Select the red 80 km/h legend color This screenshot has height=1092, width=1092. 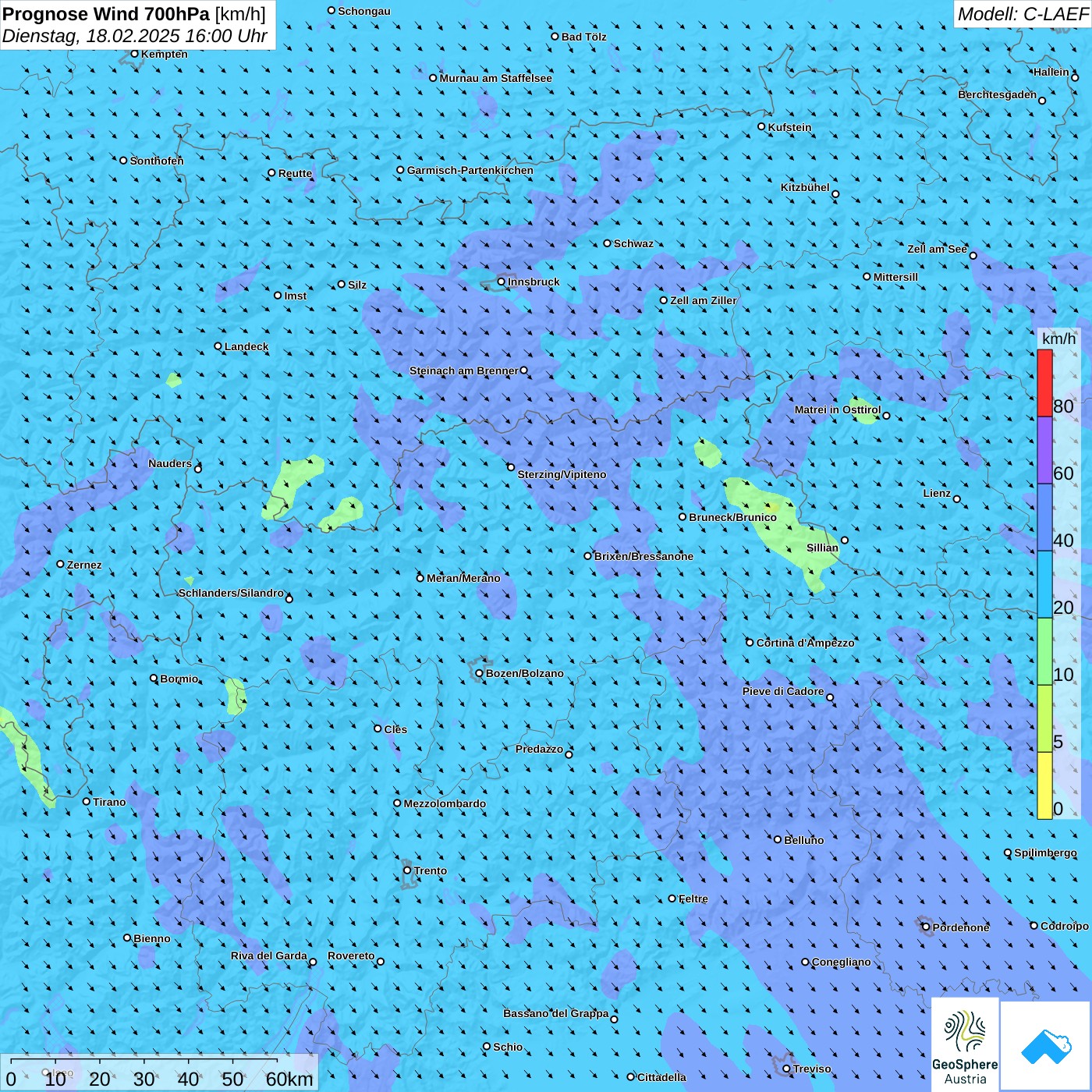click(1044, 383)
